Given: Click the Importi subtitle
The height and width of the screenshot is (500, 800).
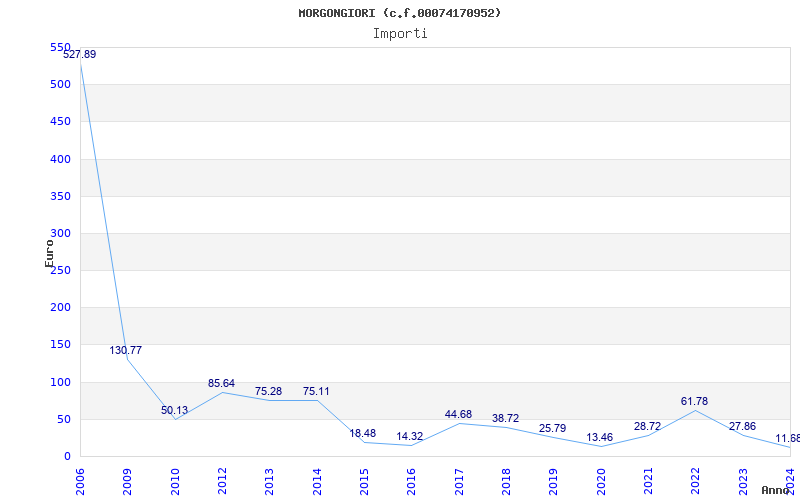Looking at the screenshot, I should pyautogui.click(x=400, y=34).
